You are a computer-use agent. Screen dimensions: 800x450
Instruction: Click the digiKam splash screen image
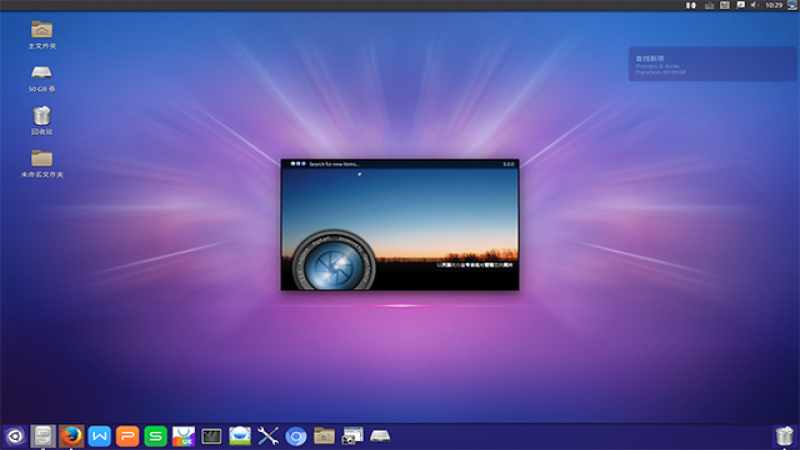[400, 225]
